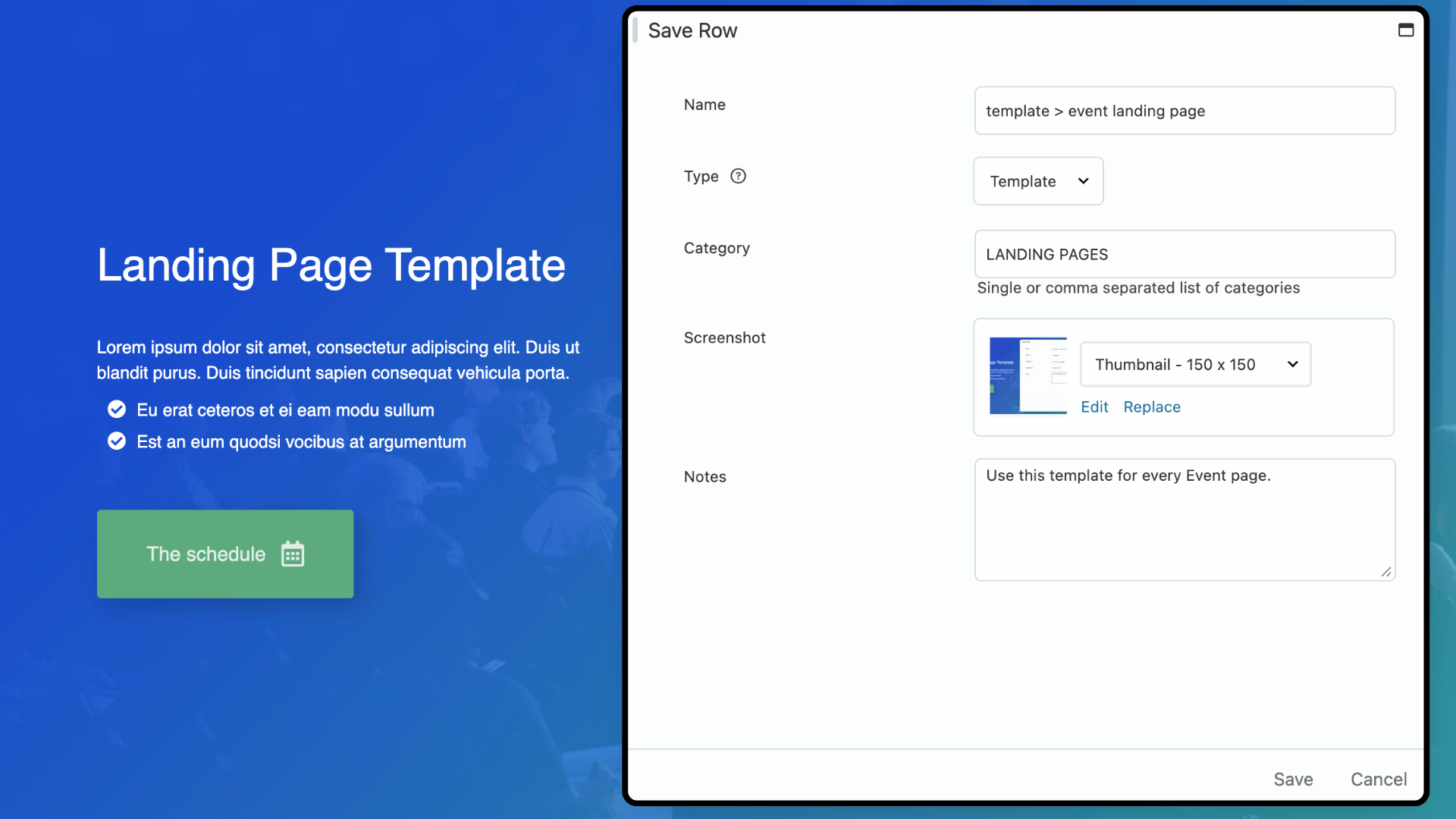Click second checkmark icon beside Est an
Image resolution: width=1456 pixels, height=819 pixels.
(117, 441)
